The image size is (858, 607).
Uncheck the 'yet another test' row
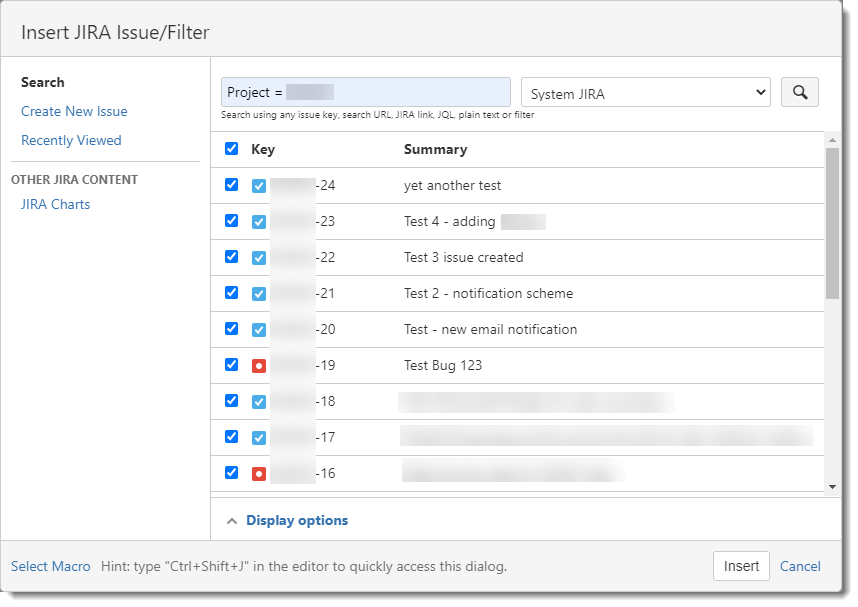click(231, 184)
